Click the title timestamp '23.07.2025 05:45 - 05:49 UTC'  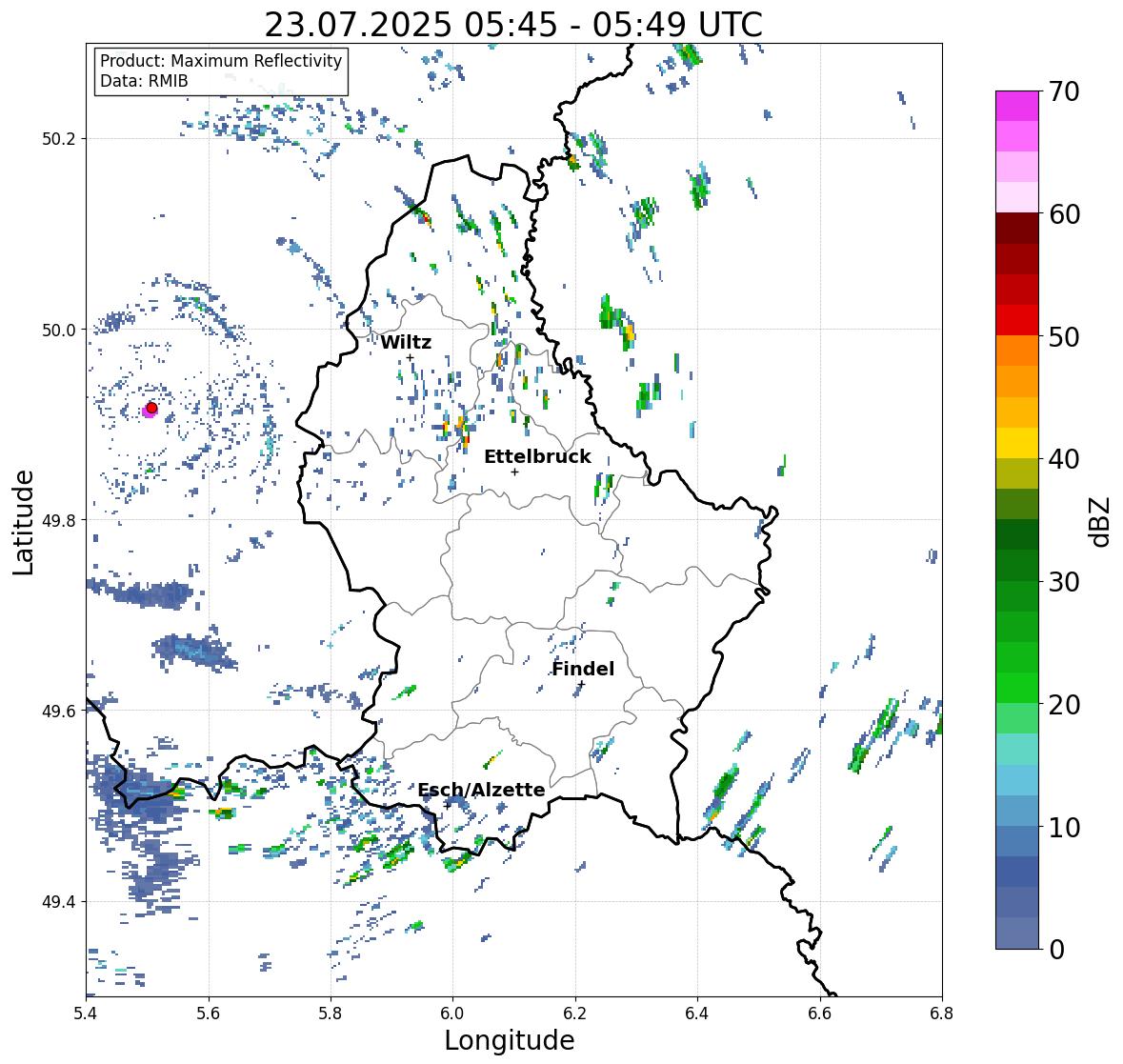coord(513,26)
